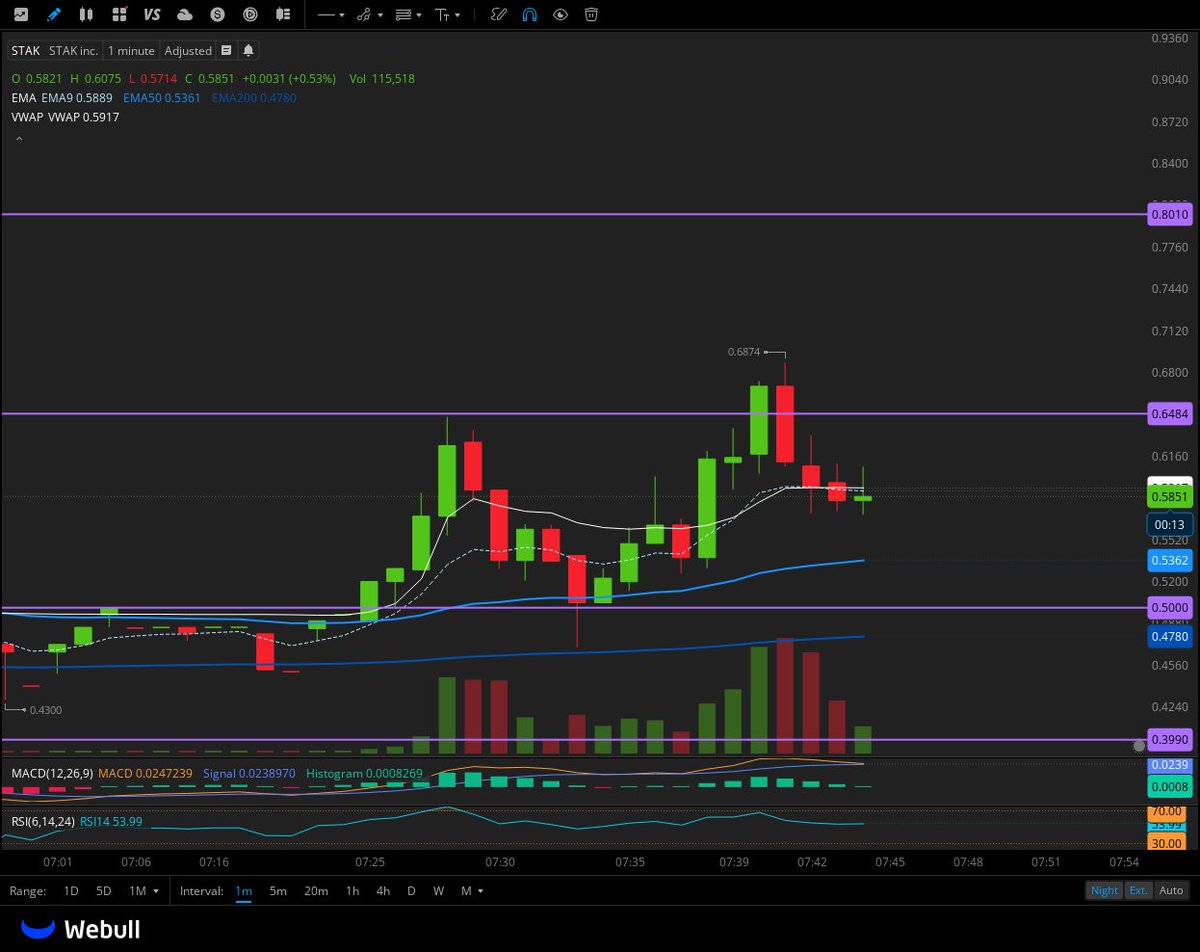The height and width of the screenshot is (952, 1200).
Task: Select the freehand drawing brush icon
Action: 497,14
